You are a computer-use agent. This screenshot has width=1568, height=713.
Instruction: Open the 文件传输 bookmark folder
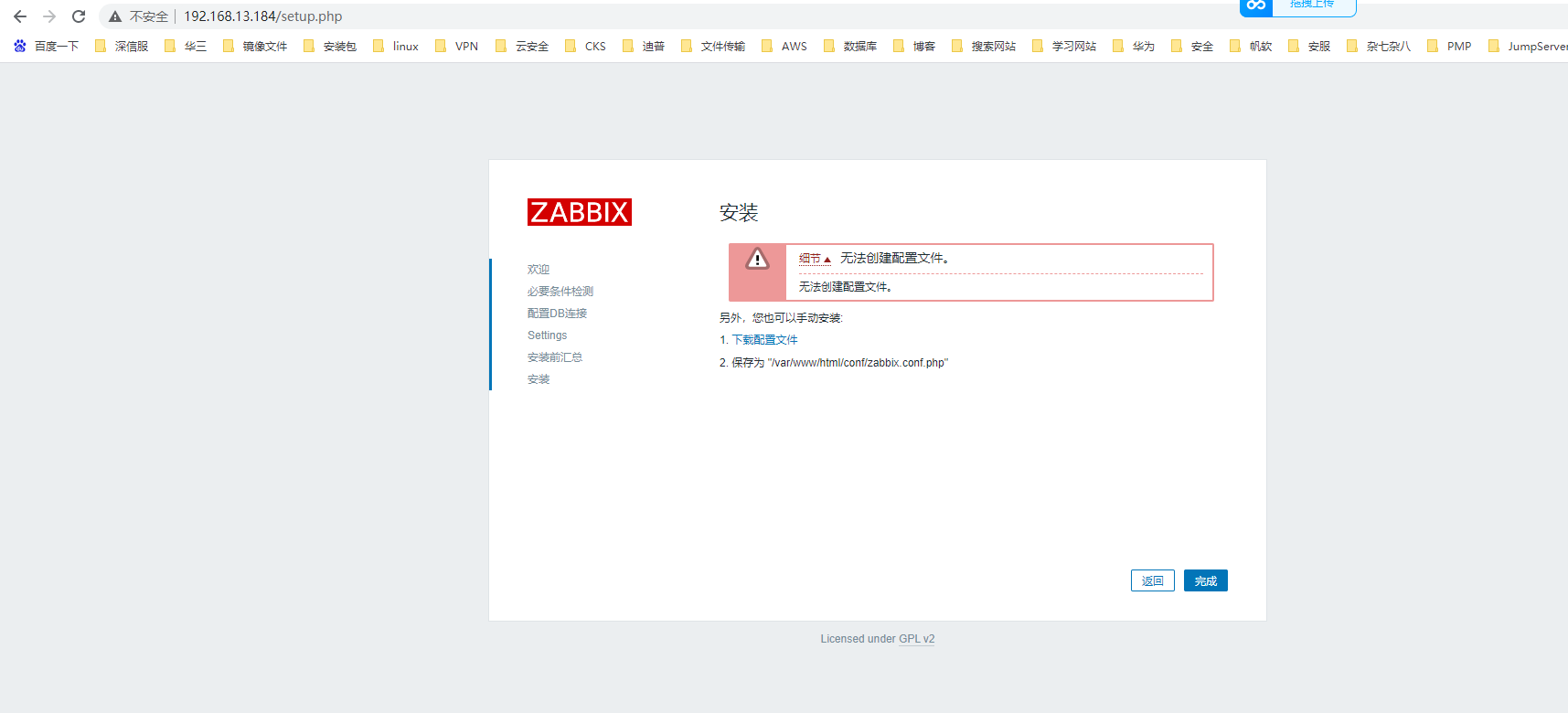[713, 46]
